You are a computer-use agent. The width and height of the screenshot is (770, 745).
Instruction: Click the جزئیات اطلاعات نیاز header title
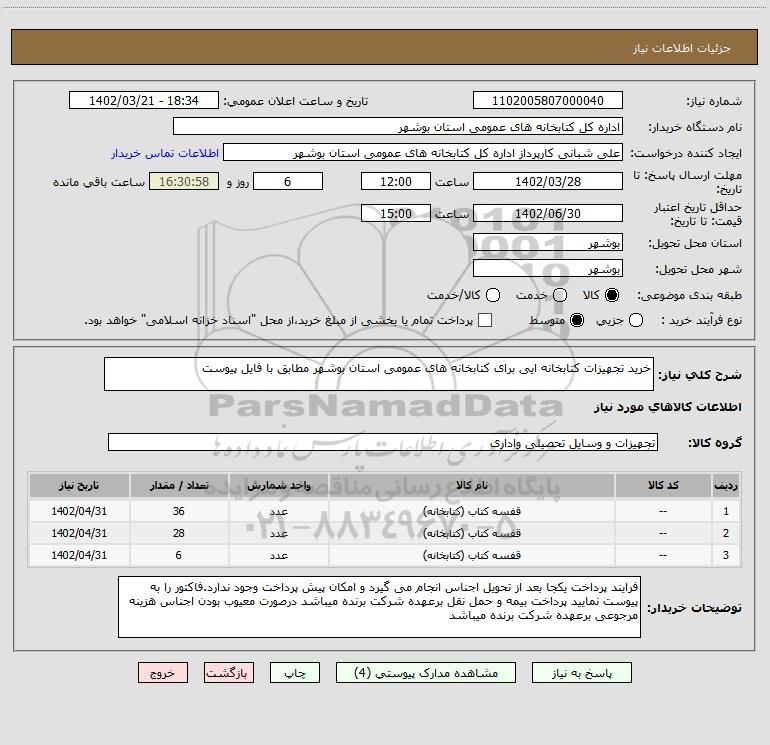click(682, 48)
